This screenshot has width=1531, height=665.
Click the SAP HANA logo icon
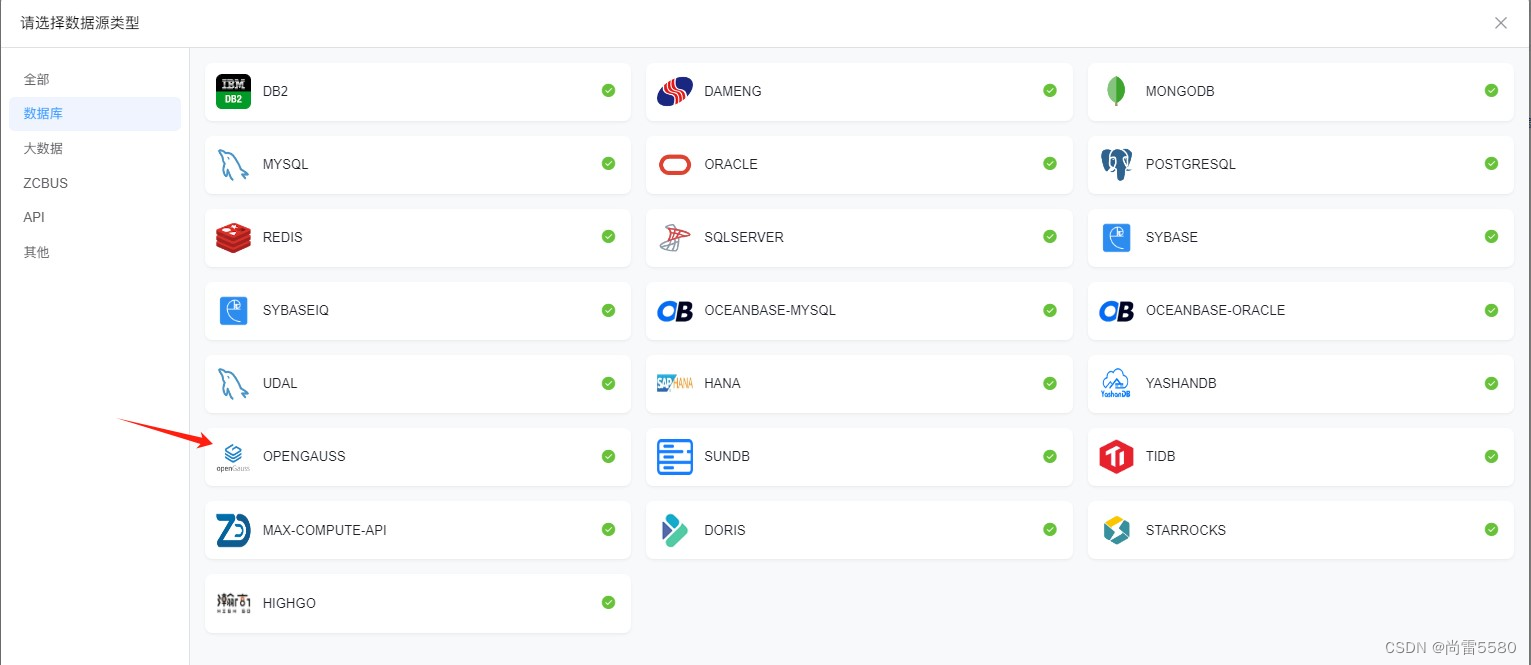click(675, 383)
